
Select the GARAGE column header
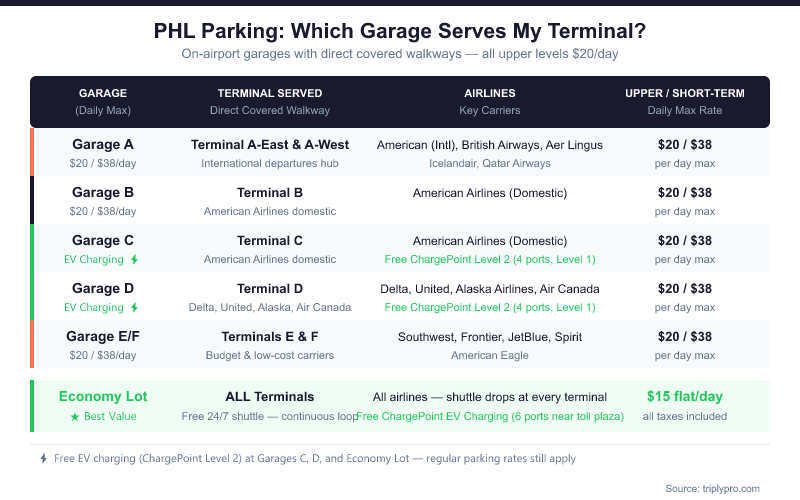(x=103, y=93)
